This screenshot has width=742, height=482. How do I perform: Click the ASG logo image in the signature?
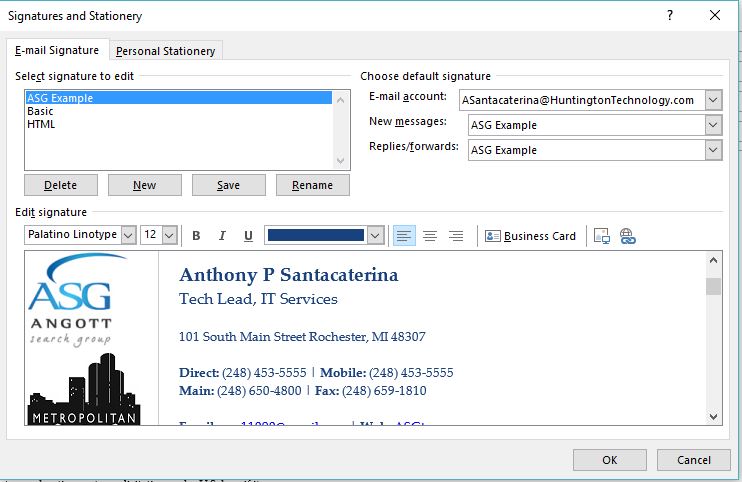[78, 300]
